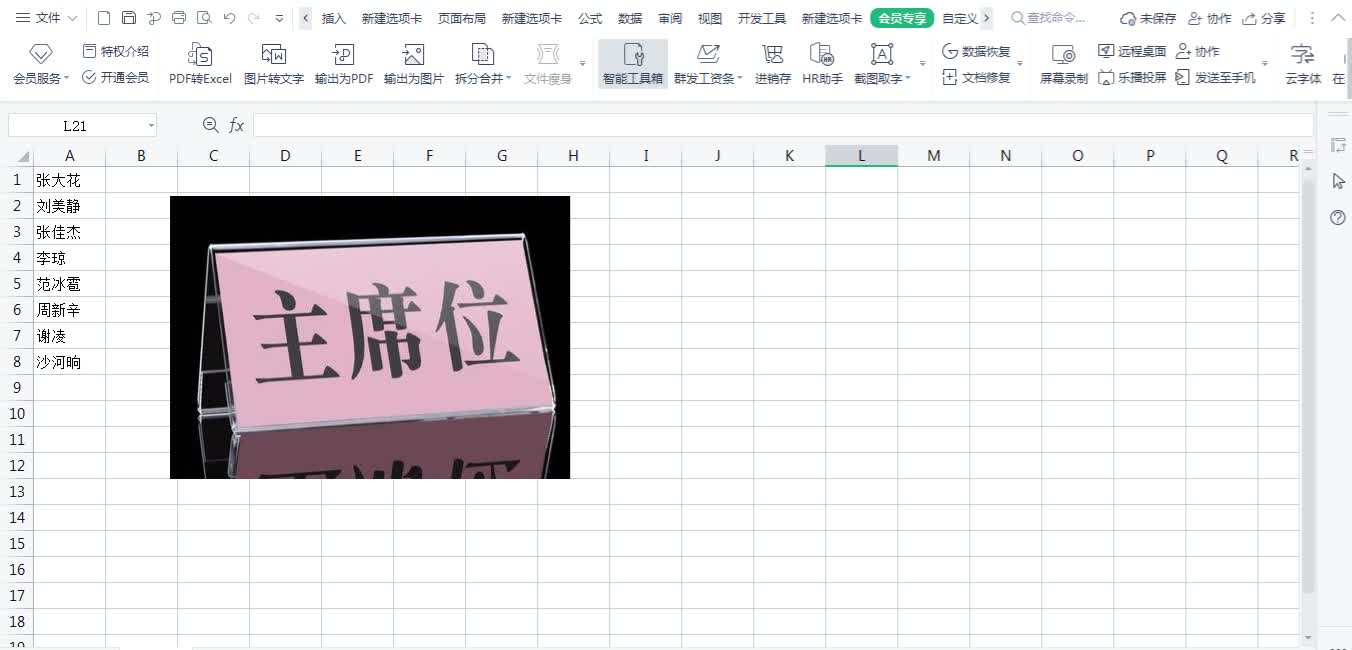Screen dimensions: 1352x650
Task: Select row 9 header
Action: click(16, 387)
